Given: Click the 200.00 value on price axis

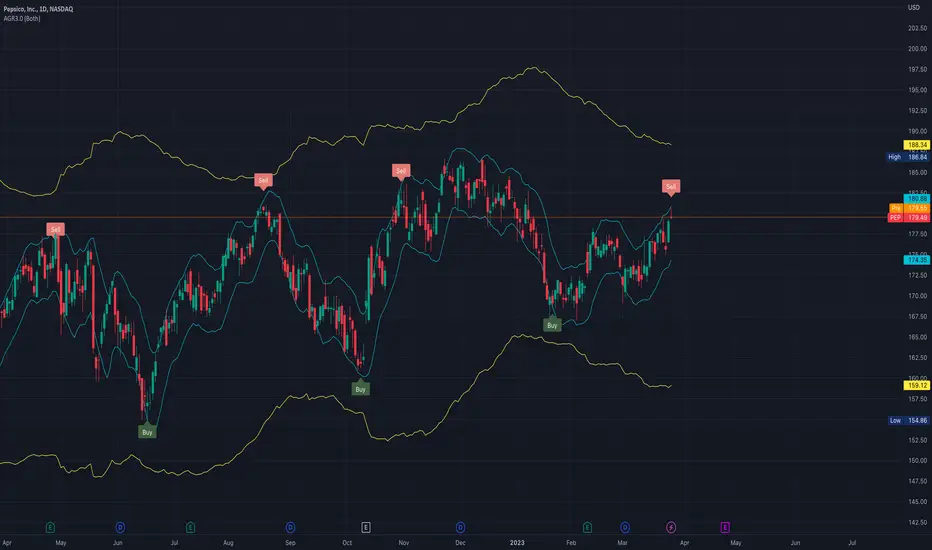Looking at the screenshot, I should [917, 49].
